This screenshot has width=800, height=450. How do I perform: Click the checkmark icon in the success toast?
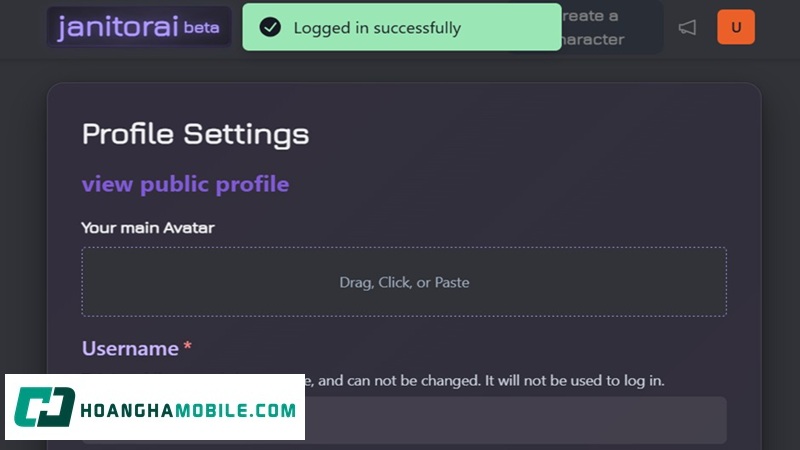pos(270,27)
